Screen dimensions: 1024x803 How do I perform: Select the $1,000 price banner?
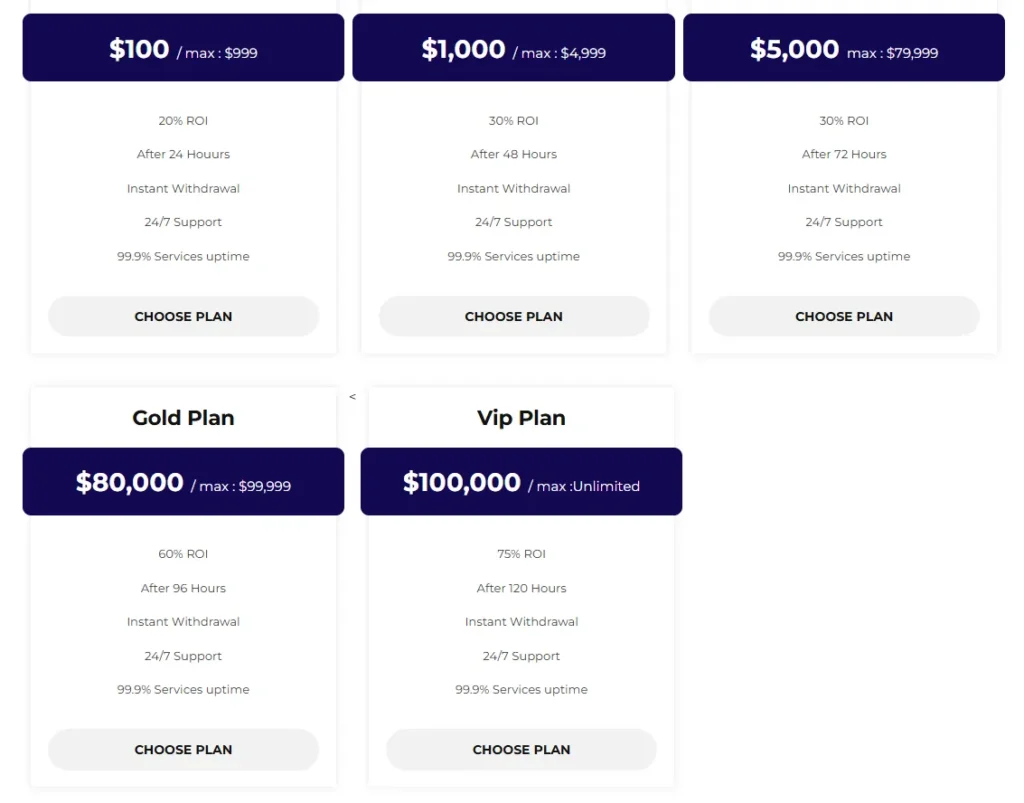[513, 48]
